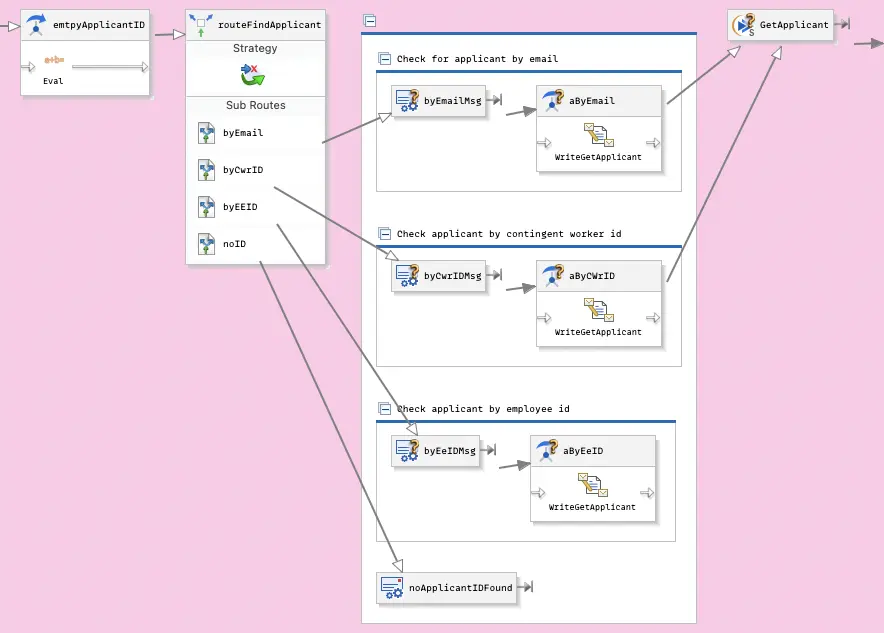Click the byEeIDMsg gear node icon
Image resolution: width=884 pixels, height=633 pixels.
(406, 450)
